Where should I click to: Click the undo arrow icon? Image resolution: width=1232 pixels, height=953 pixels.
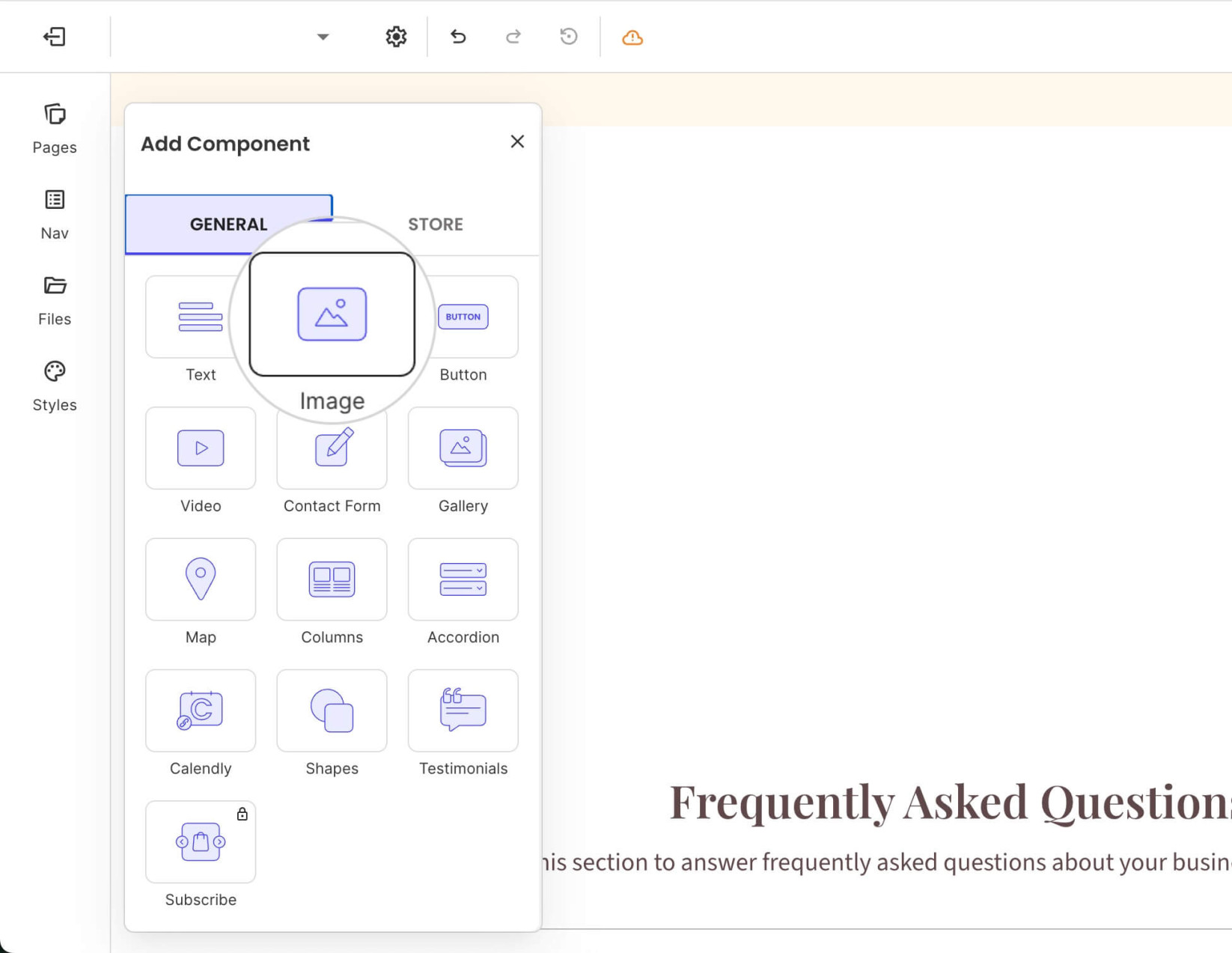458,37
